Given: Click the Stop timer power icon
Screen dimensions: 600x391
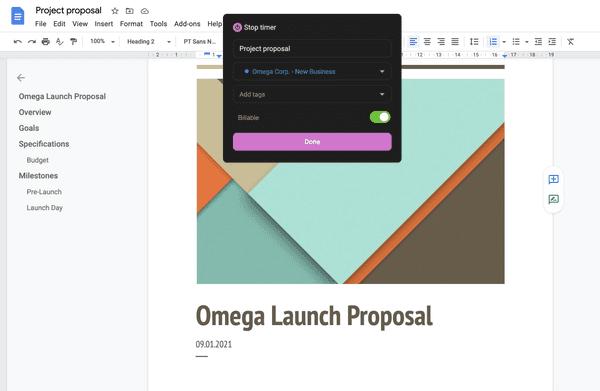Looking at the screenshot, I should [x=237, y=27].
